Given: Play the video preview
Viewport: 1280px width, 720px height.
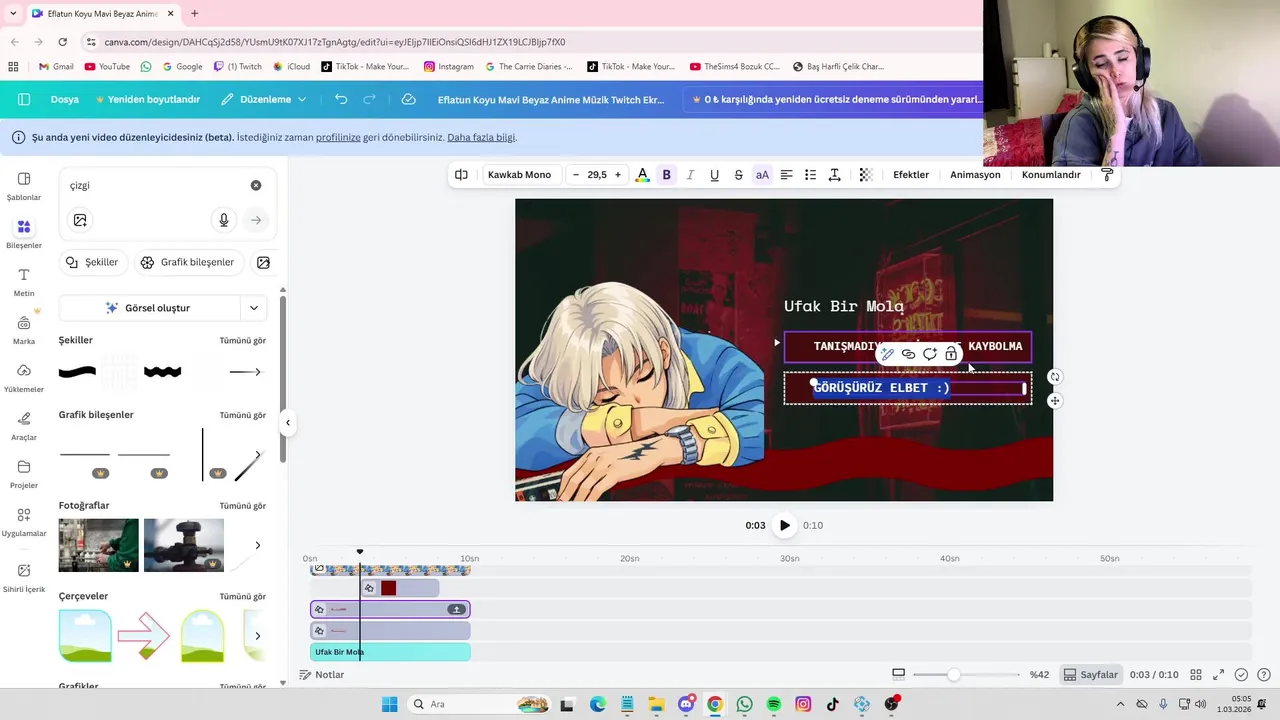Looking at the screenshot, I should (785, 525).
